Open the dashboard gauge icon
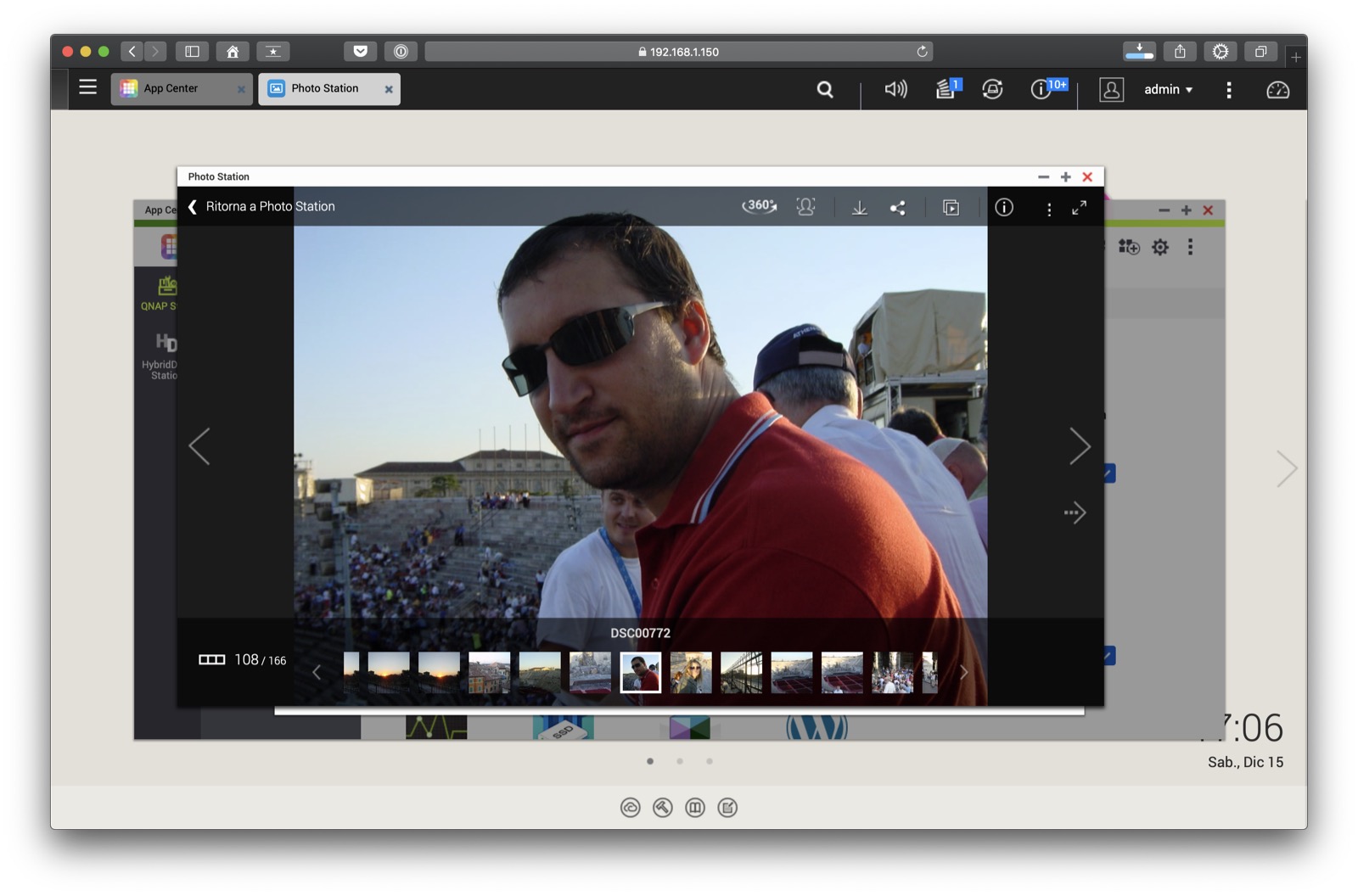This screenshot has height=896, width=1358. click(x=1277, y=89)
